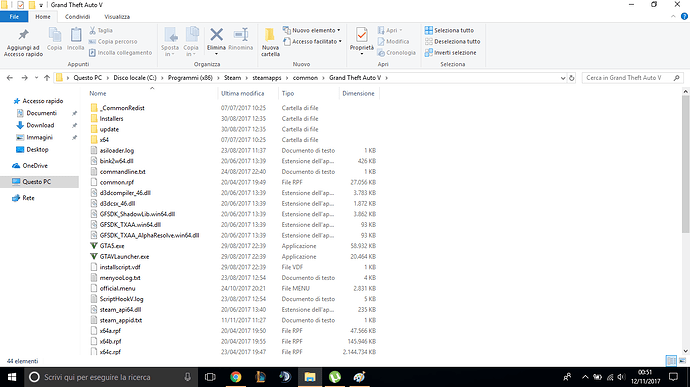
Task: Click Seleziona tutto in ribbon
Action: coord(449,30)
